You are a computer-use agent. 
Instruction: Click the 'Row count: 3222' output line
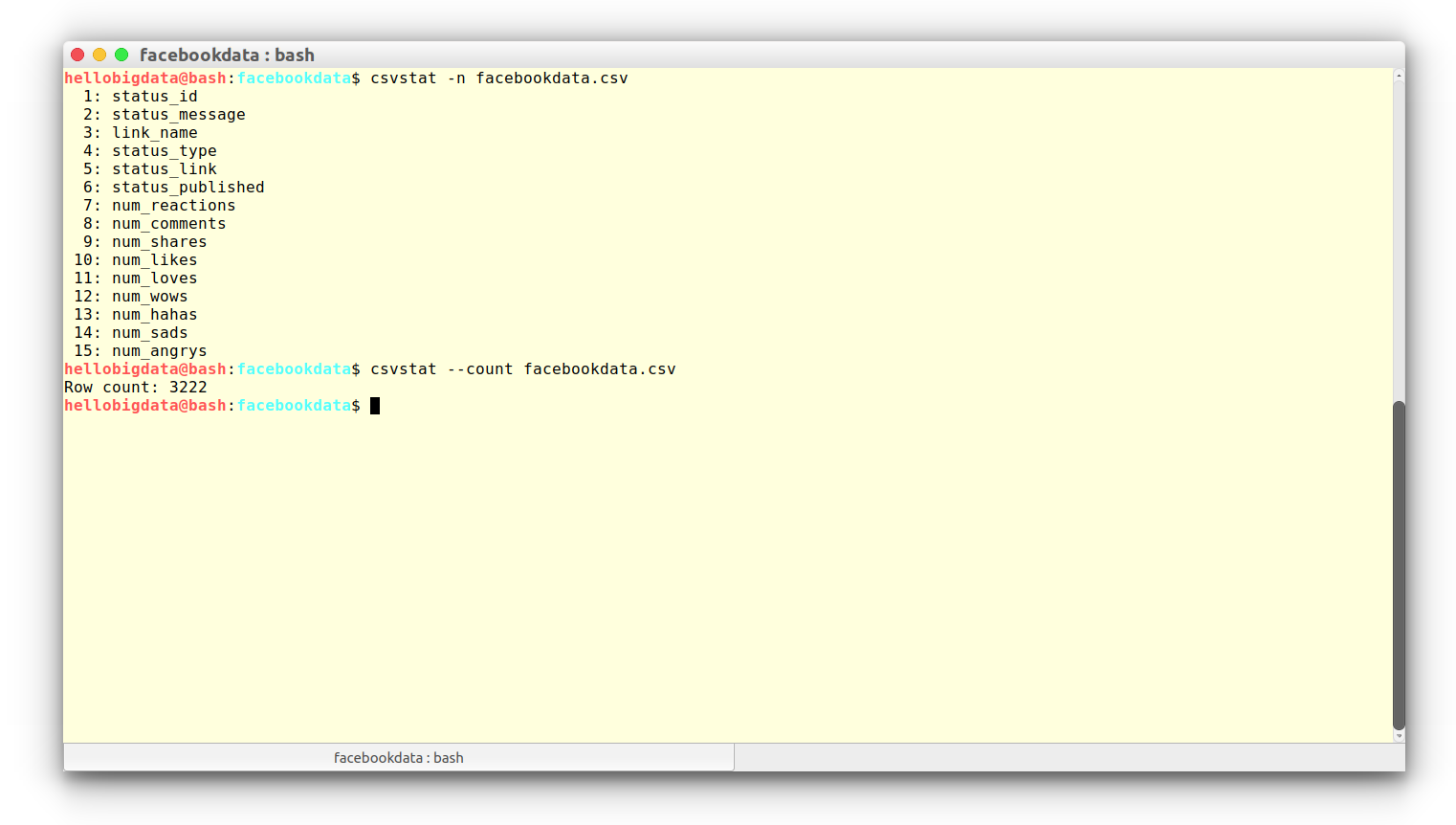click(136, 388)
